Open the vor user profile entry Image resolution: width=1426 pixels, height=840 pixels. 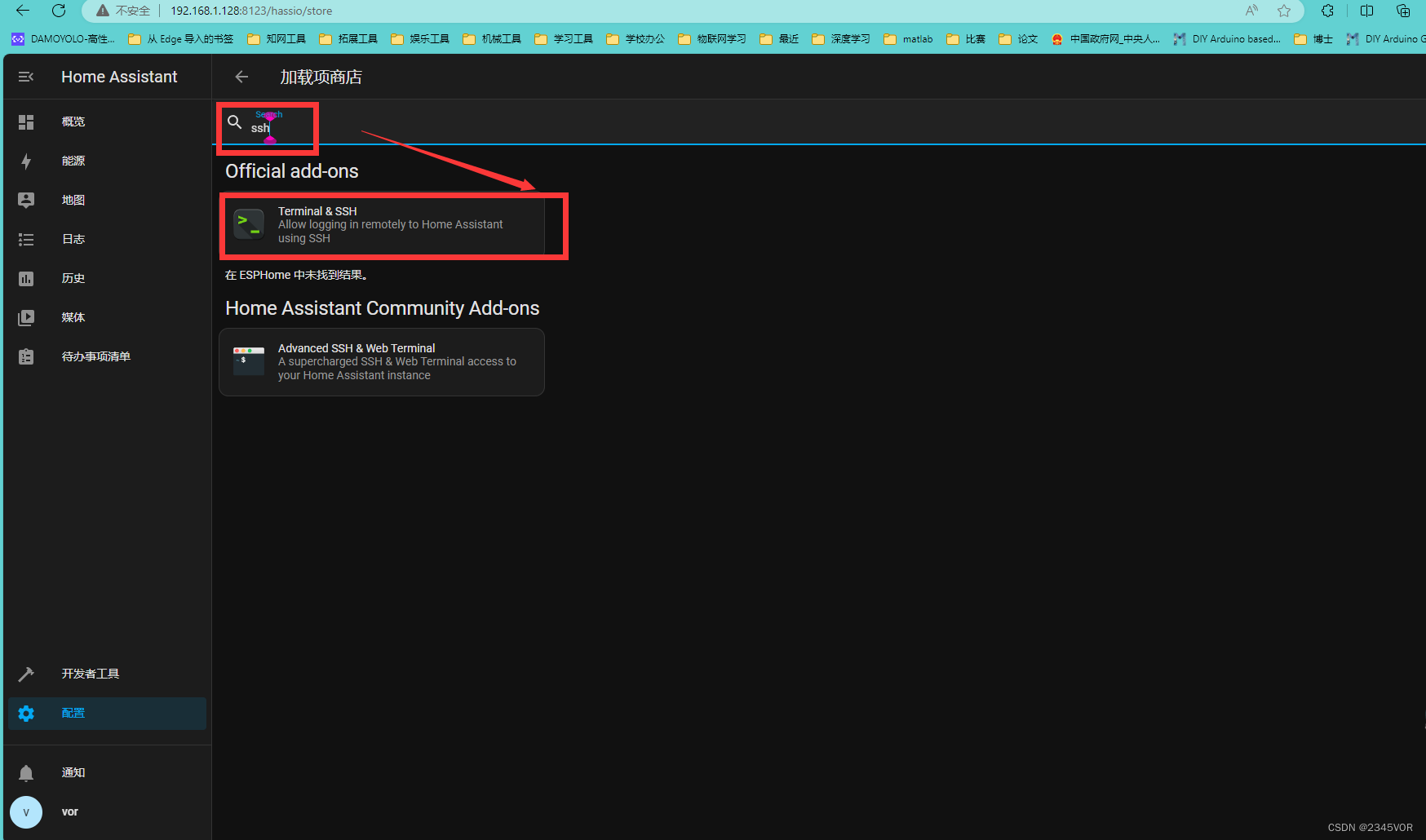pyautogui.click(x=107, y=812)
